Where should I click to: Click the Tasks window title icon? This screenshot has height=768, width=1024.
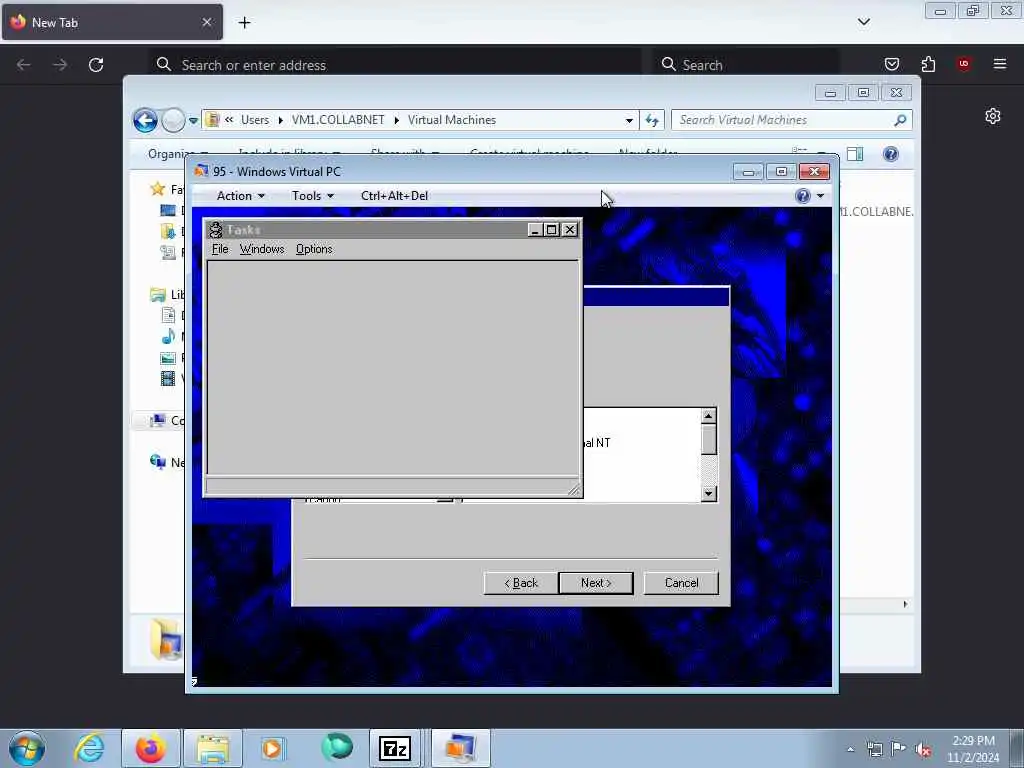pyautogui.click(x=216, y=230)
